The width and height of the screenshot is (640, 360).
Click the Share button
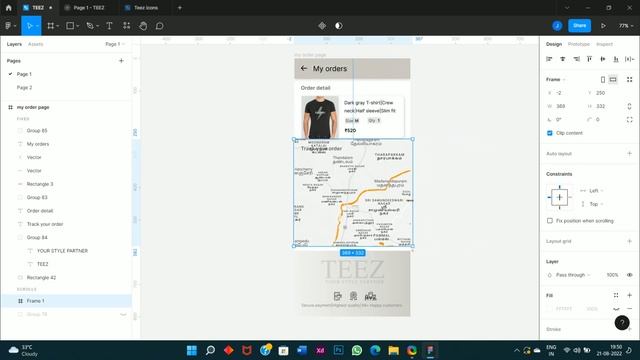(580, 26)
